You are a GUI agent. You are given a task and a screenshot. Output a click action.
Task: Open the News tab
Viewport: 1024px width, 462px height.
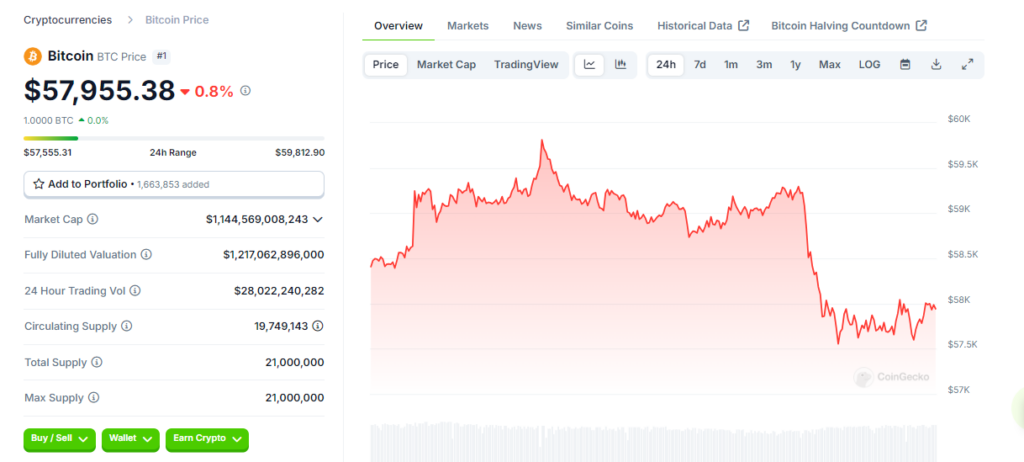527,26
